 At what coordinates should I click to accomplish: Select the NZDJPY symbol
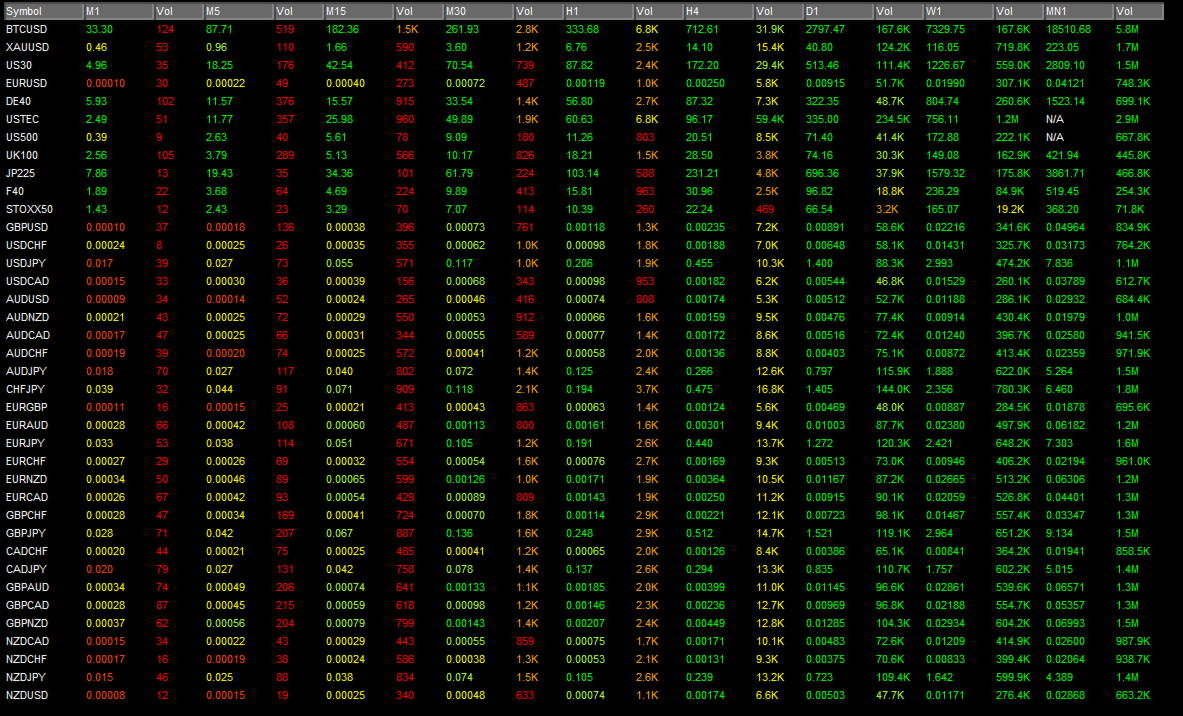(x=26, y=678)
